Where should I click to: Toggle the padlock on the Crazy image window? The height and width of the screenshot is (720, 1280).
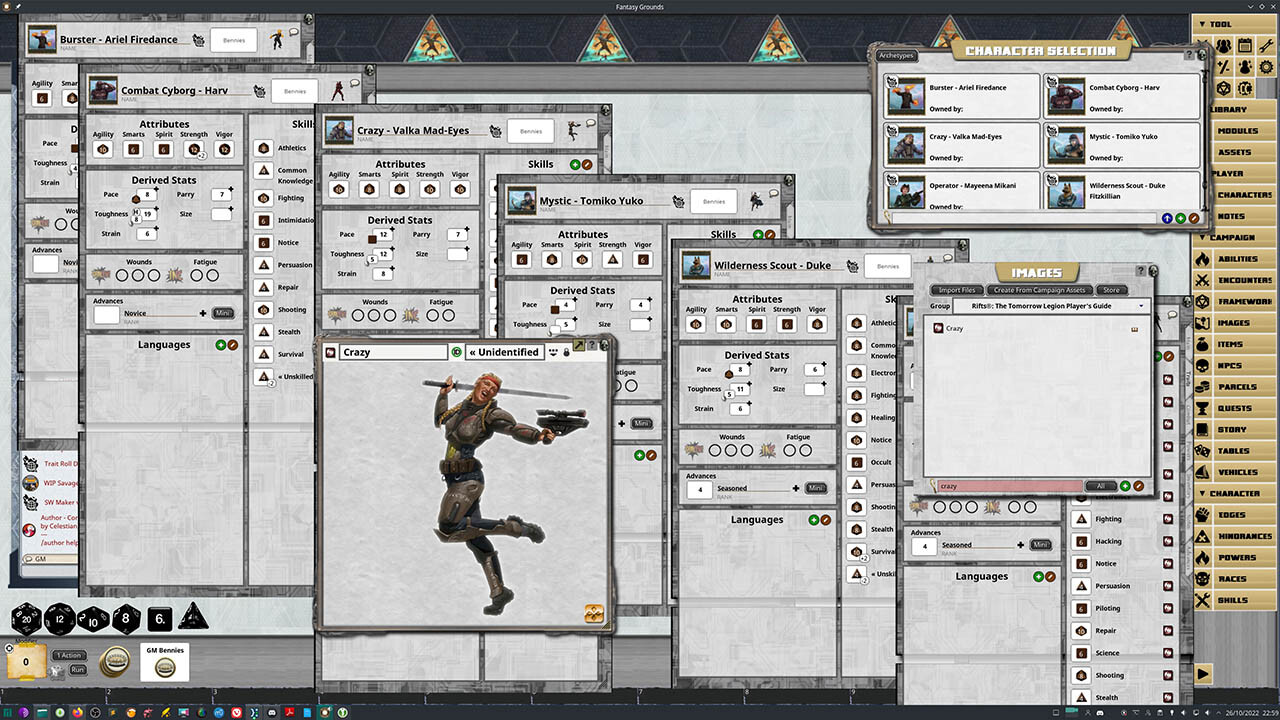pos(566,352)
